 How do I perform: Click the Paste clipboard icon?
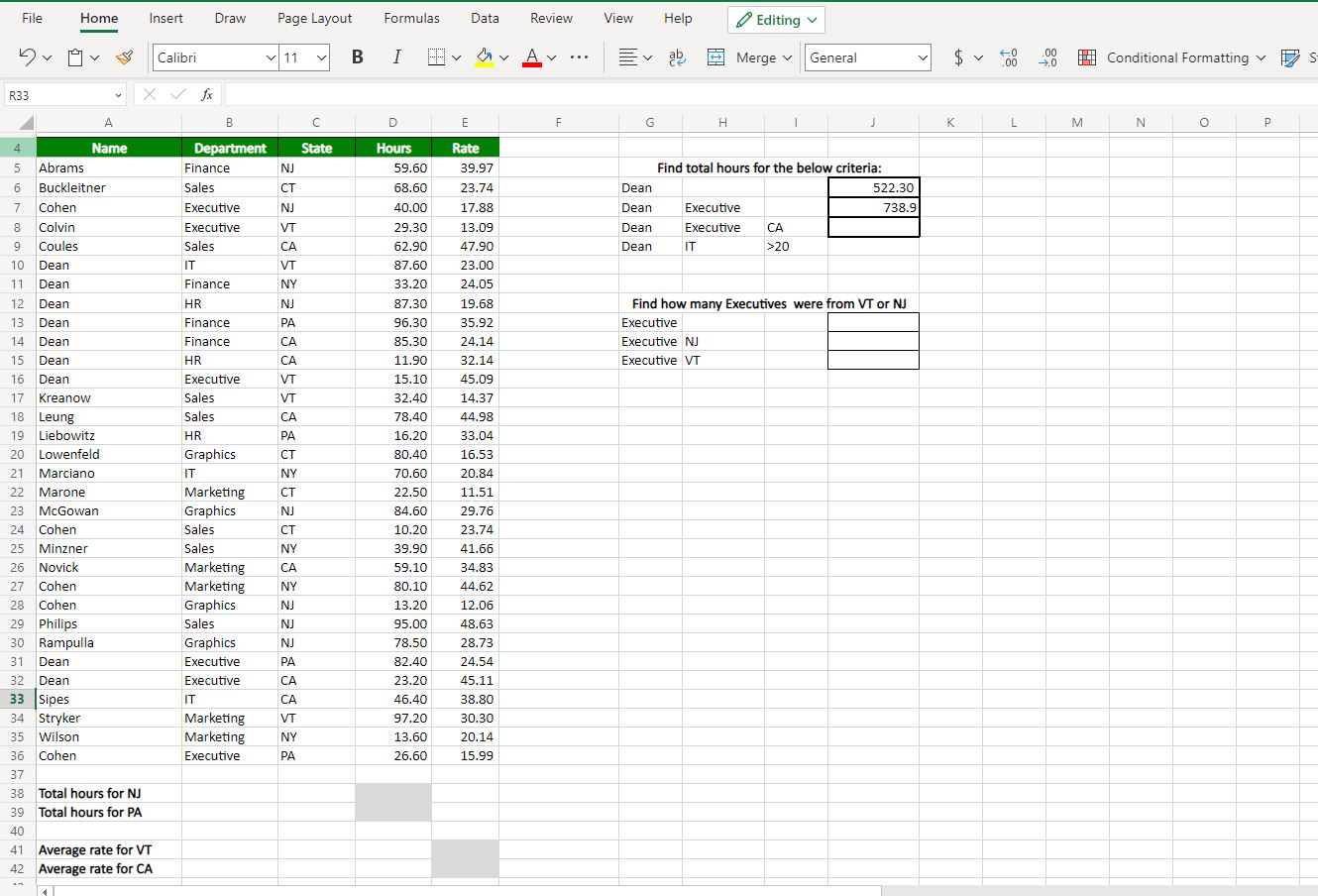click(76, 57)
